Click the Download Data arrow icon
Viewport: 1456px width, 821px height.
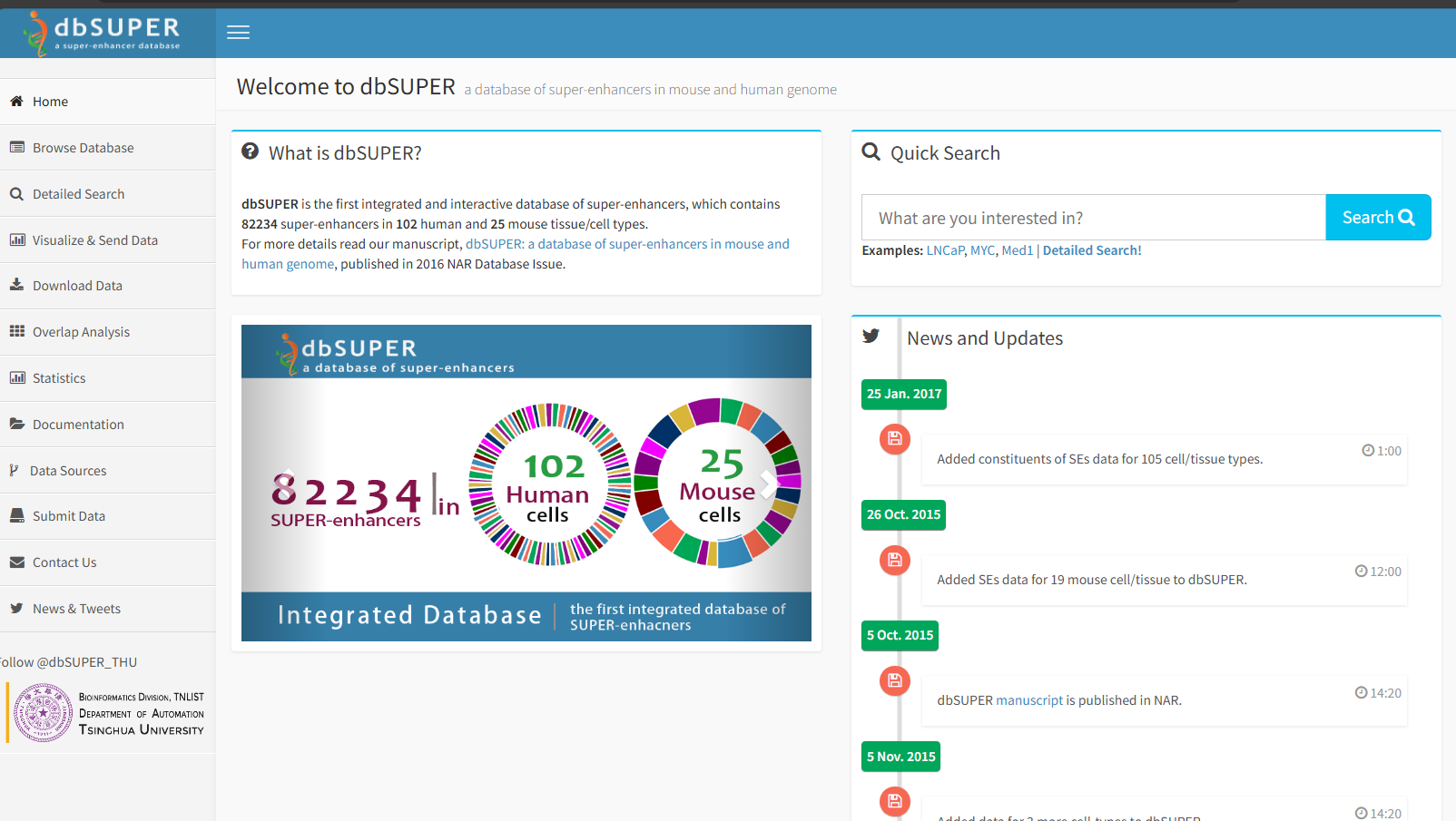(16, 285)
